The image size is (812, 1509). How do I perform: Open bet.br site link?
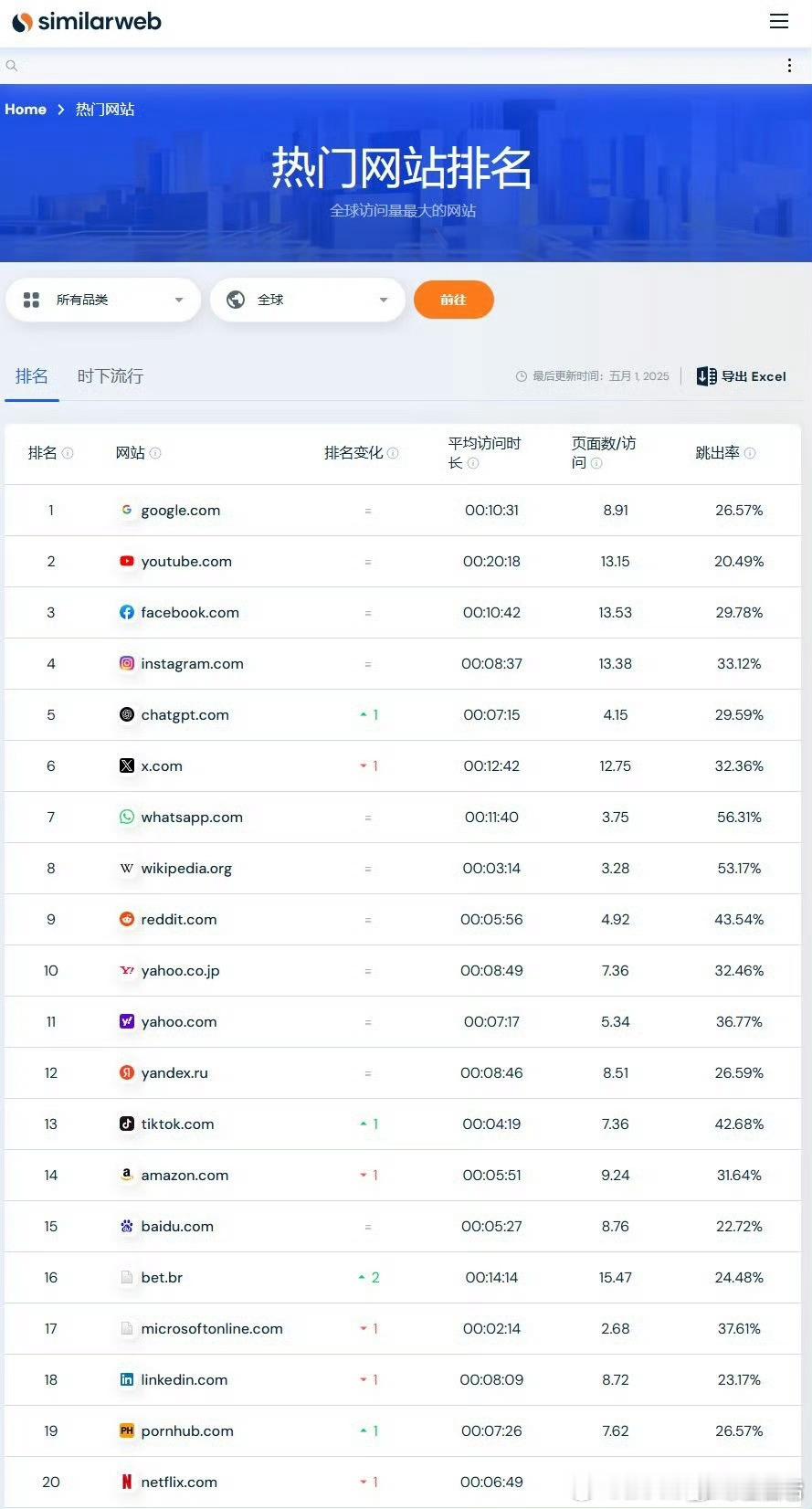point(162,1278)
